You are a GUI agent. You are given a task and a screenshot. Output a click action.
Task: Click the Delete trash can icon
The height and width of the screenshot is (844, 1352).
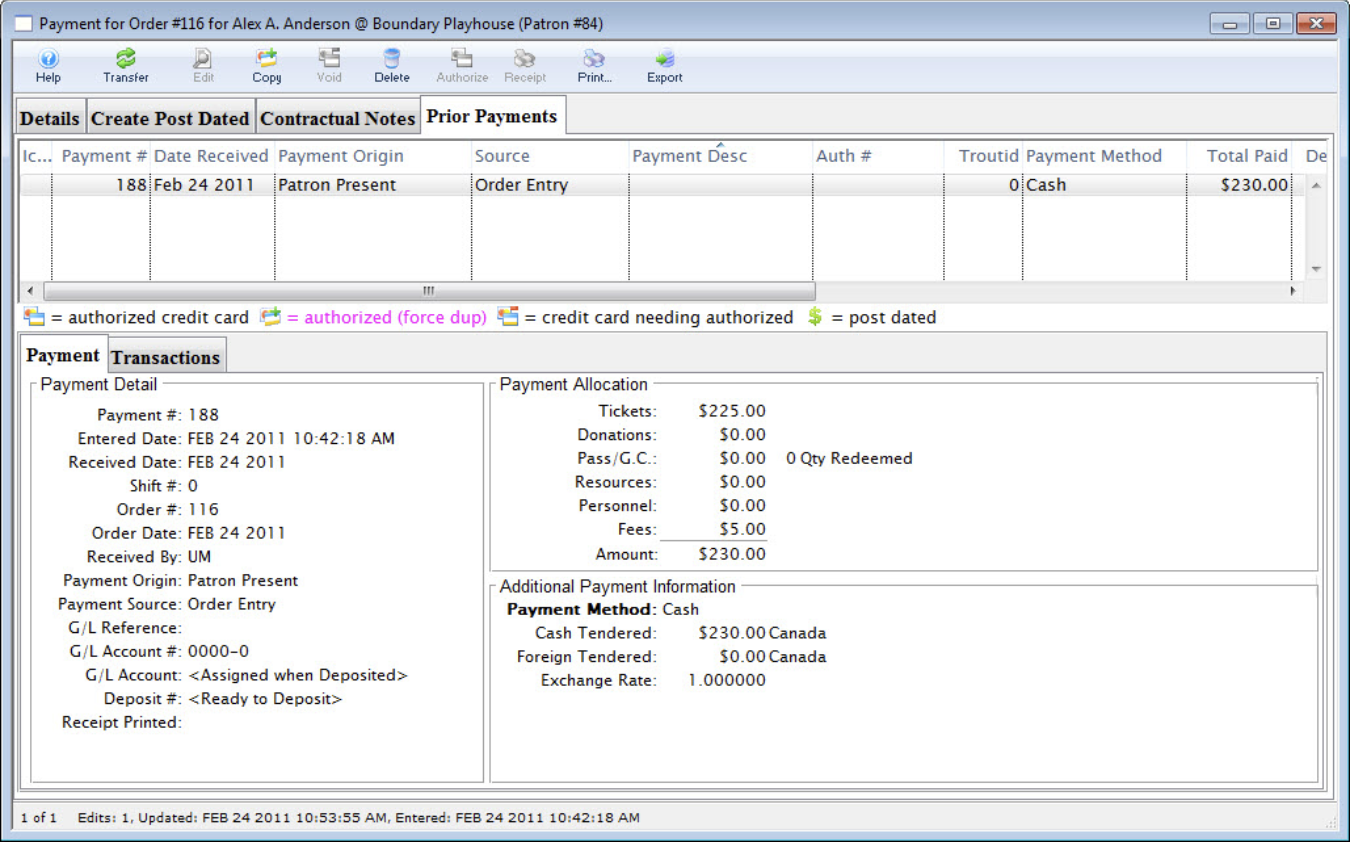coord(392,59)
